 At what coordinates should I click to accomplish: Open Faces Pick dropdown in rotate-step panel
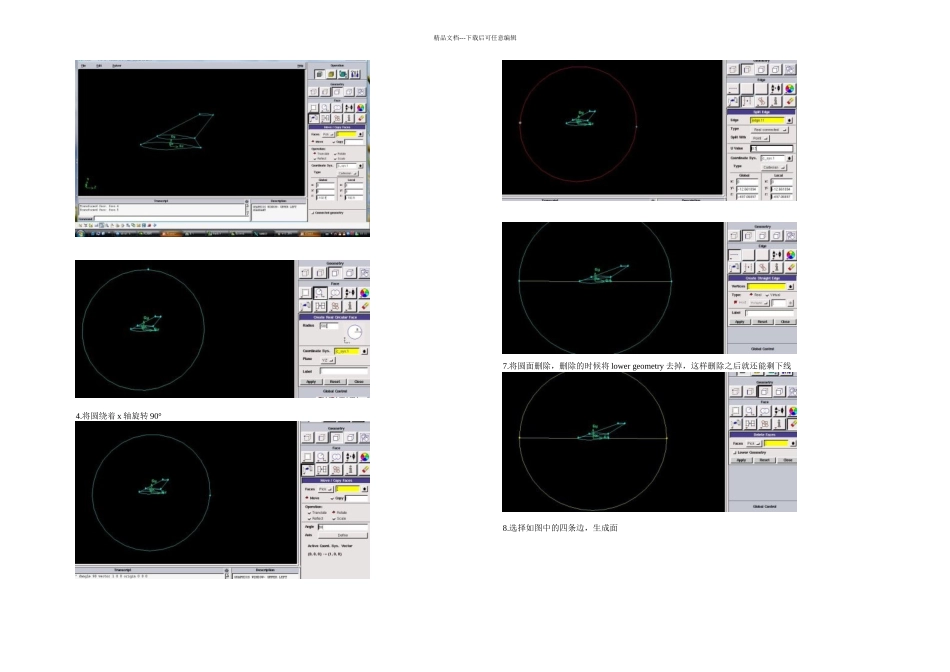[x=326, y=489]
